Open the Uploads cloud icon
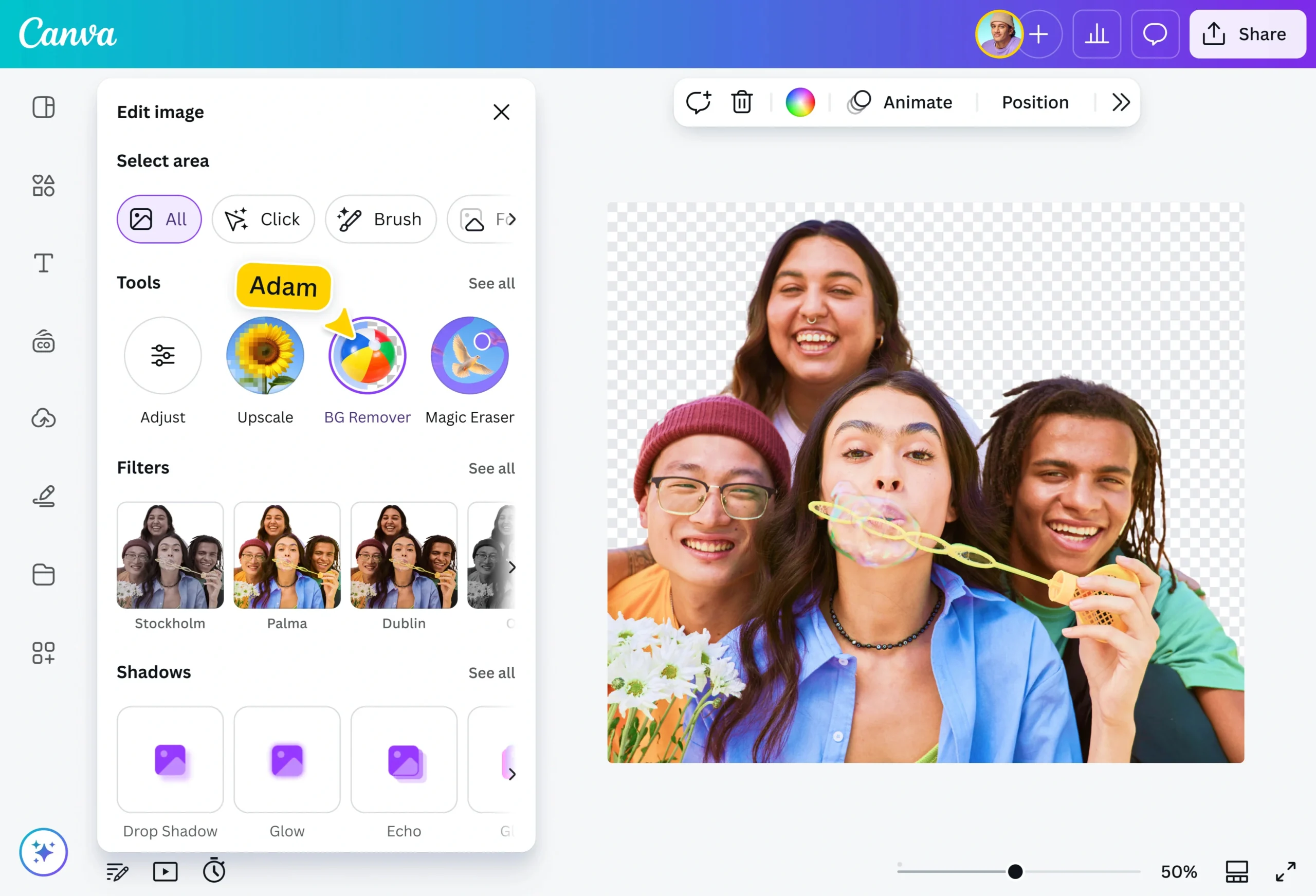Screen dimensions: 1316x896 tap(44, 418)
